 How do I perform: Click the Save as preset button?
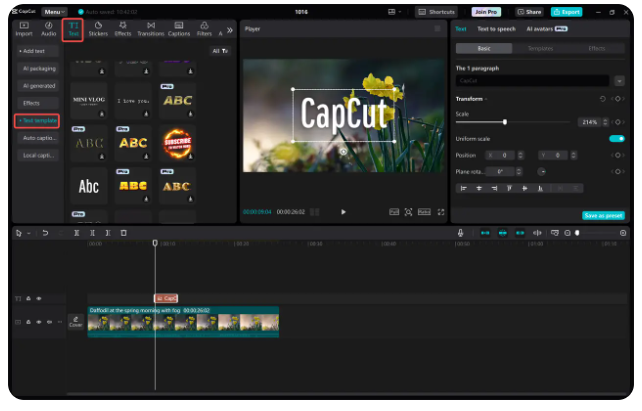tap(603, 215)
